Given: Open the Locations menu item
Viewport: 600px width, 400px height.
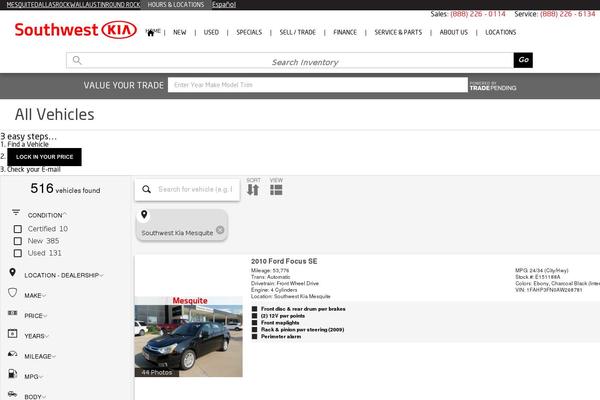Looking at the screenshot, I should (501, 33).
